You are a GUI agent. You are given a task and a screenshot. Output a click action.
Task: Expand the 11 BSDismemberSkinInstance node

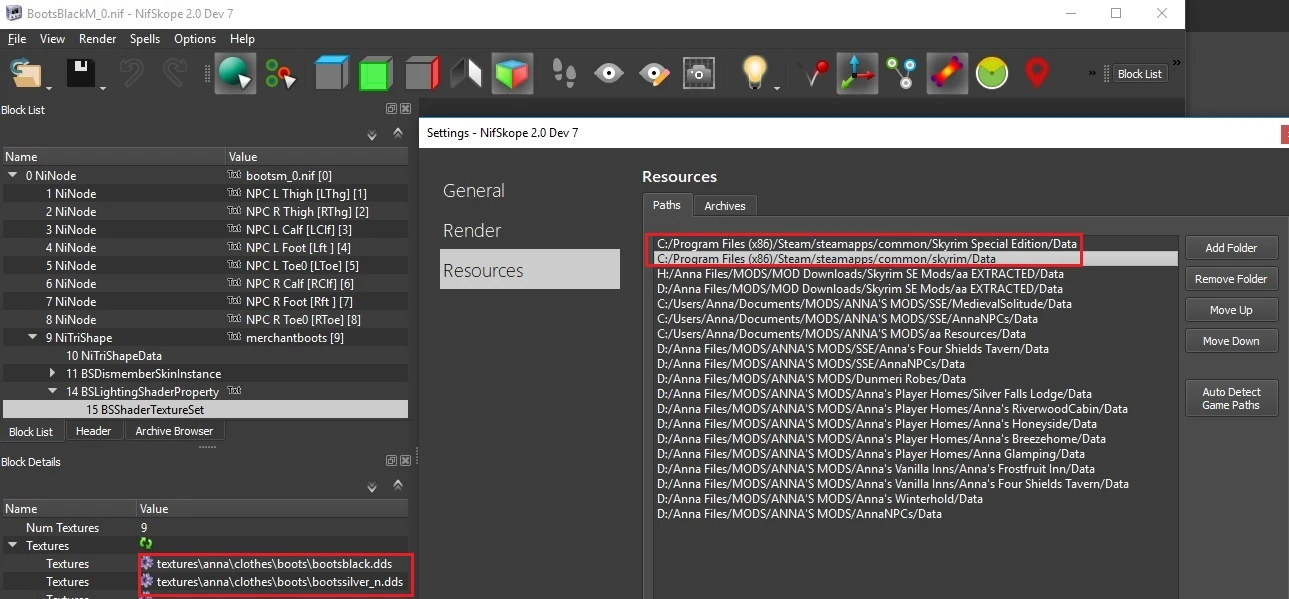coord(54,373)
